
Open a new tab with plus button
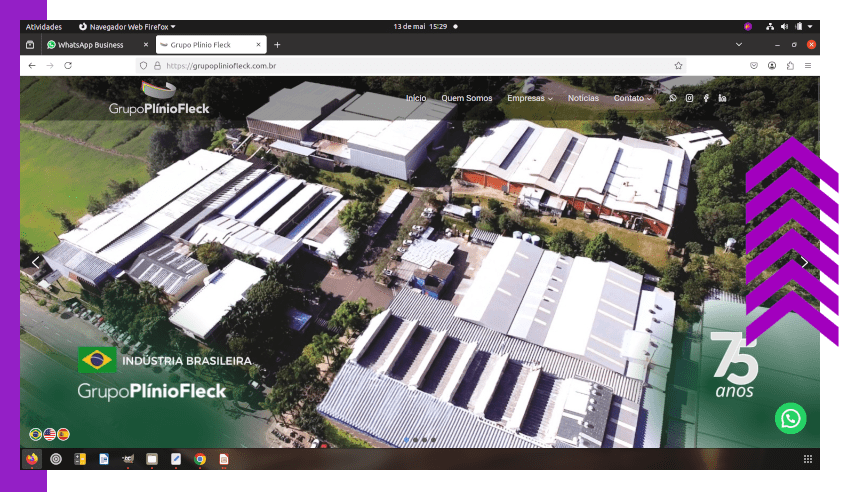(277, 45)
